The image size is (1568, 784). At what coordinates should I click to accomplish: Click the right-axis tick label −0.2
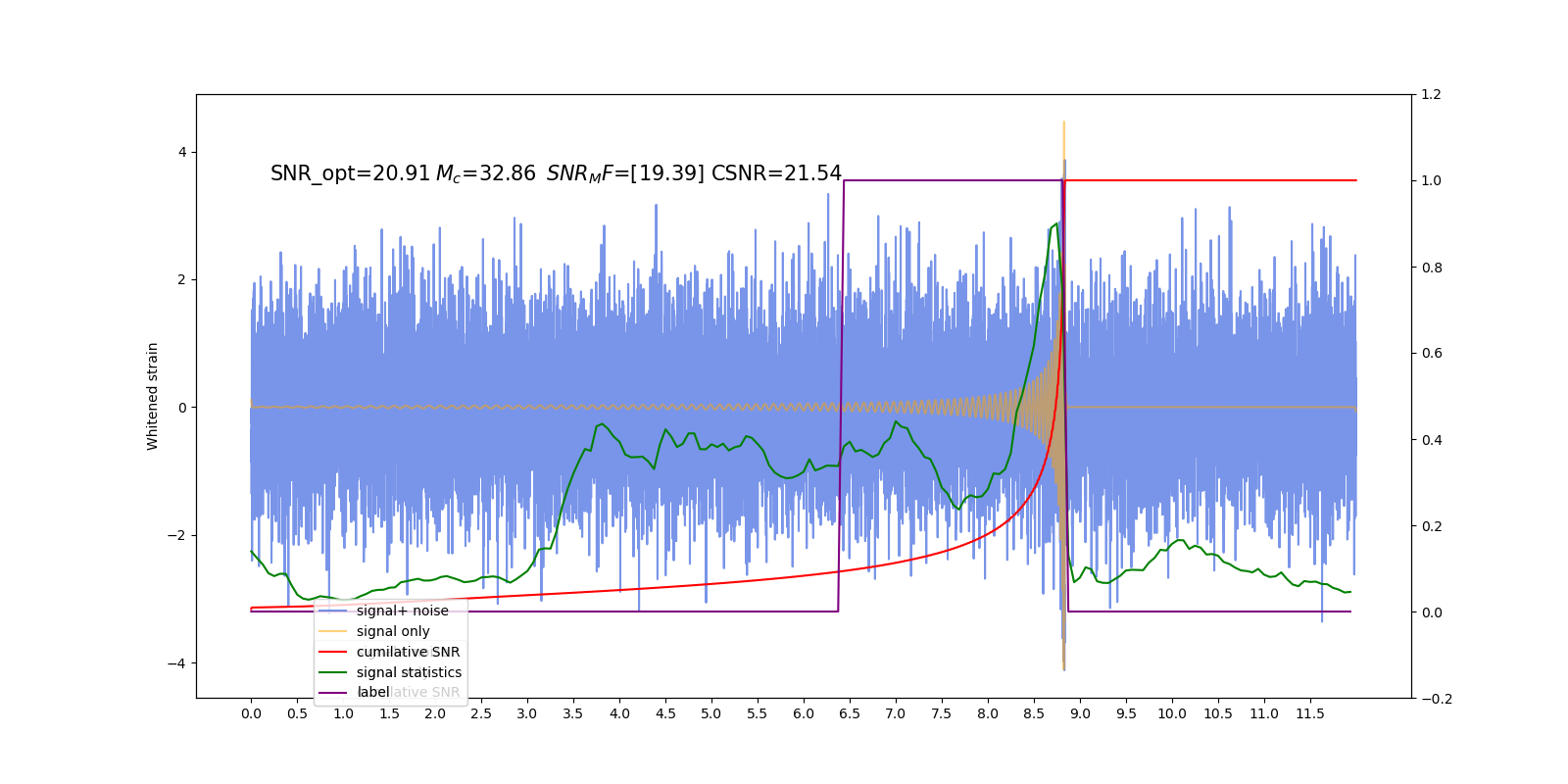click(x=1436, y=699)
